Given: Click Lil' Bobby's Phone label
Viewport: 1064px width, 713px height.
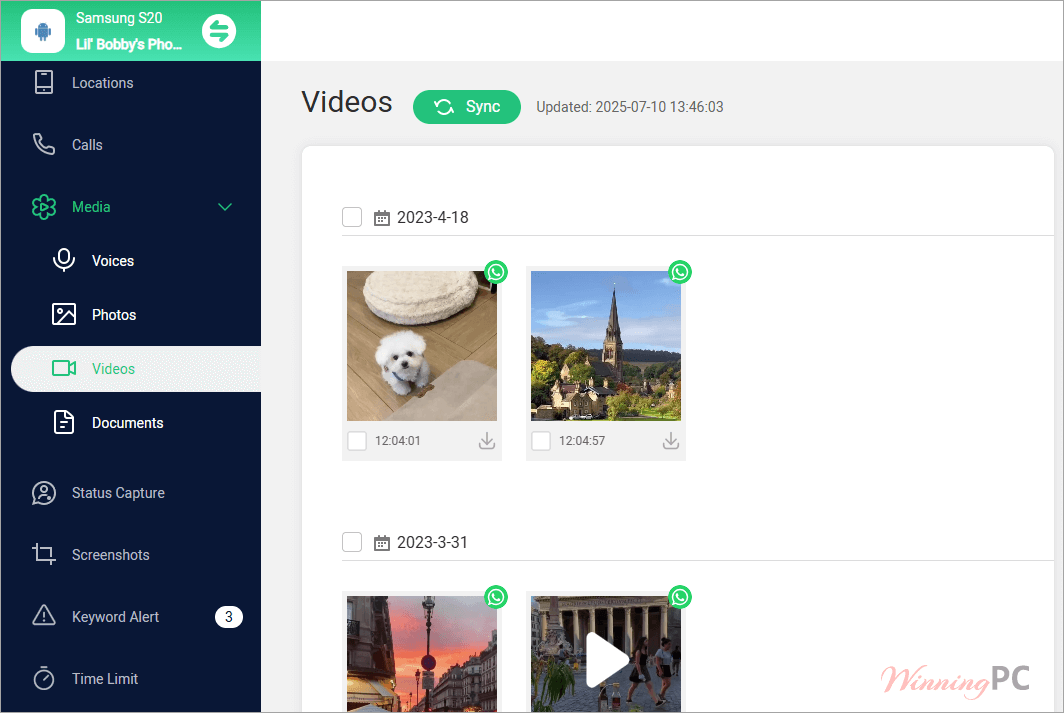Looking at the screenshot, I should pos(129,44).
